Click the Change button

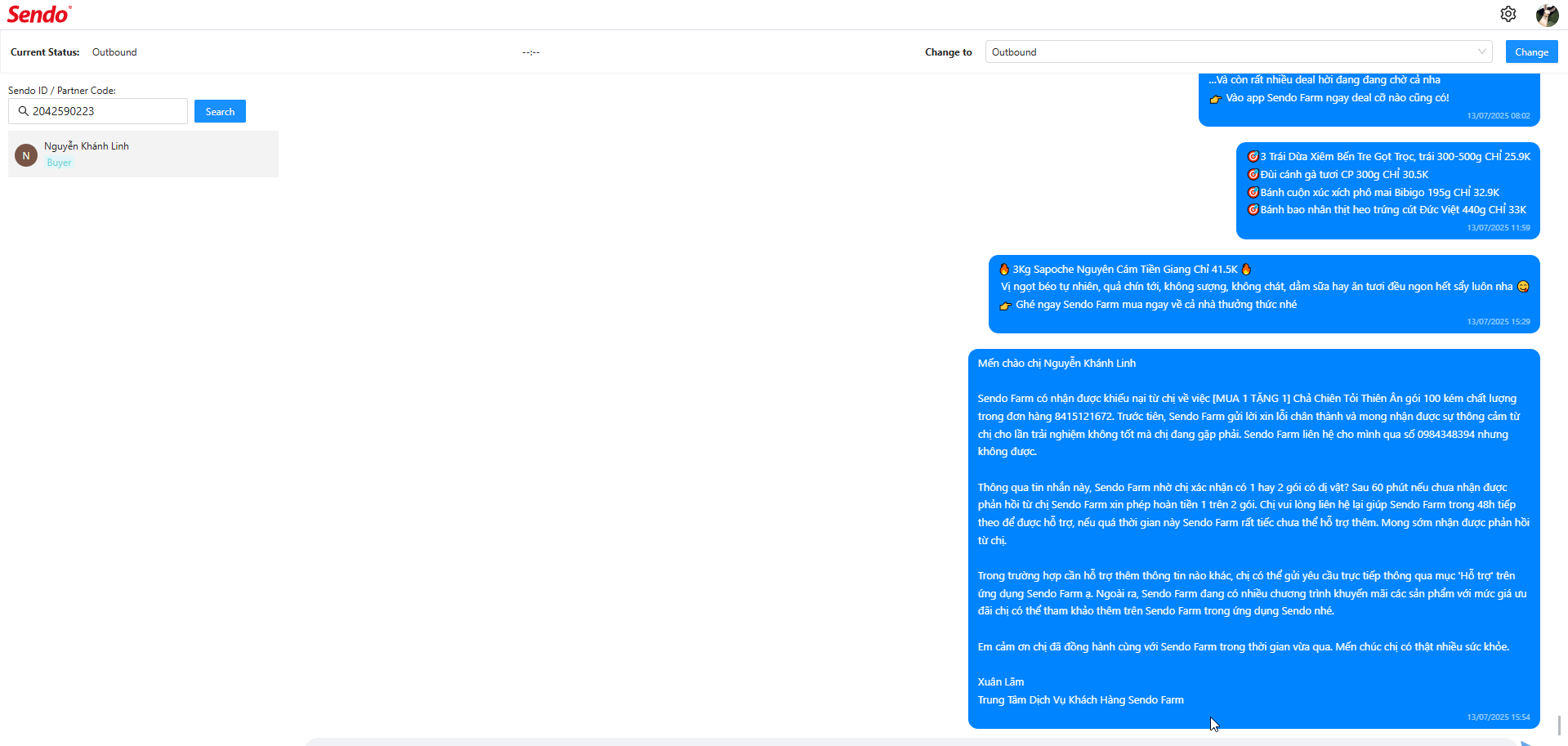point(1531,51)
